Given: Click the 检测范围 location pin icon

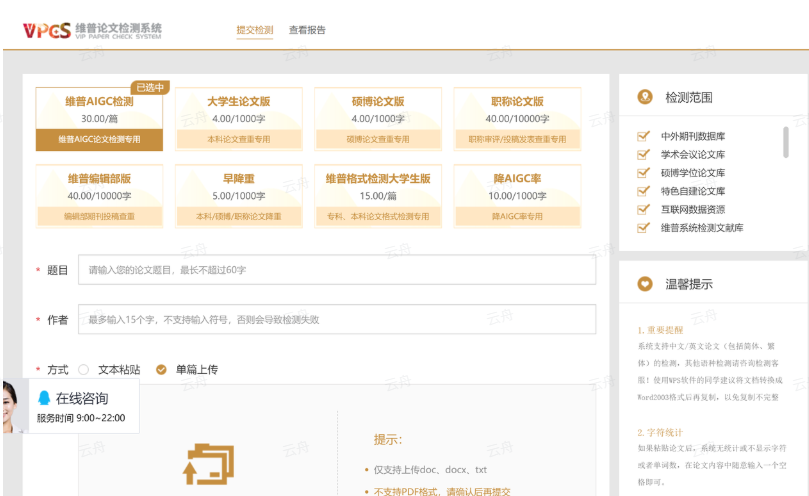Looking at the screenshot, I should (x=645, y=97).
